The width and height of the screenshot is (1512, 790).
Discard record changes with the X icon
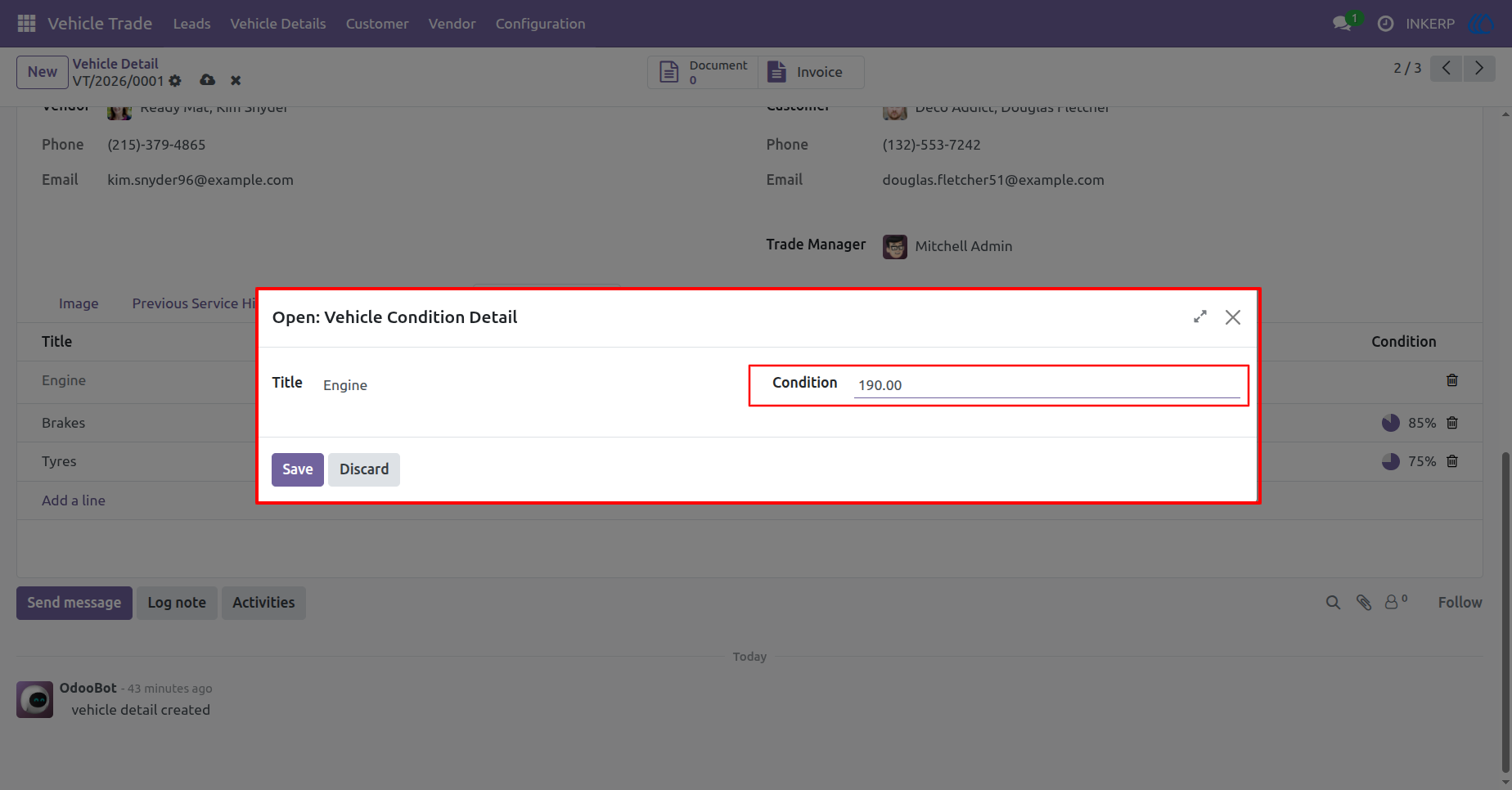(x=236, y=80)
